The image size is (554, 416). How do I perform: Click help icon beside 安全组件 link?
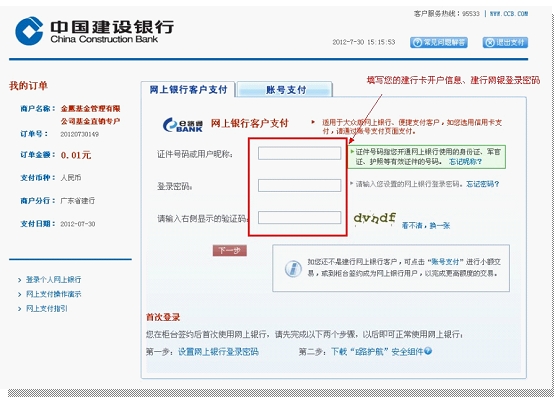pos(428,351)
